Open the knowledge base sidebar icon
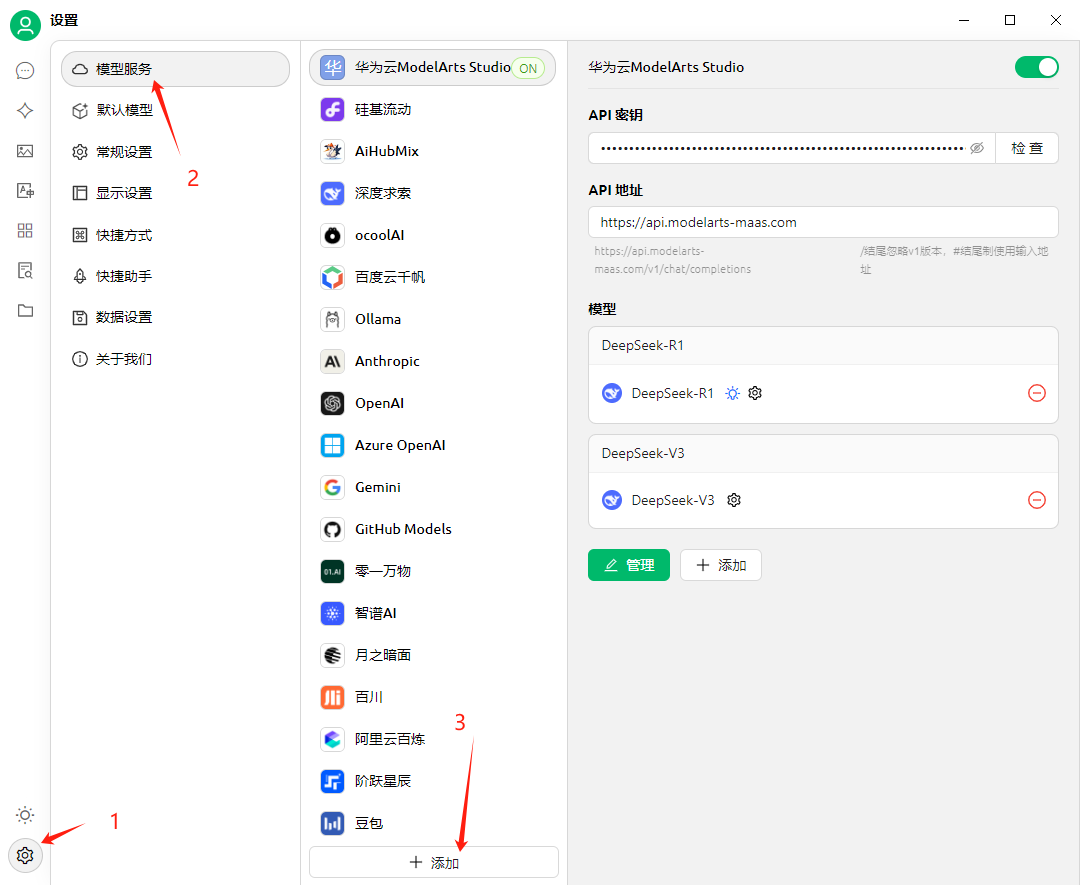 pyautogui.click(x=25, y=271)
